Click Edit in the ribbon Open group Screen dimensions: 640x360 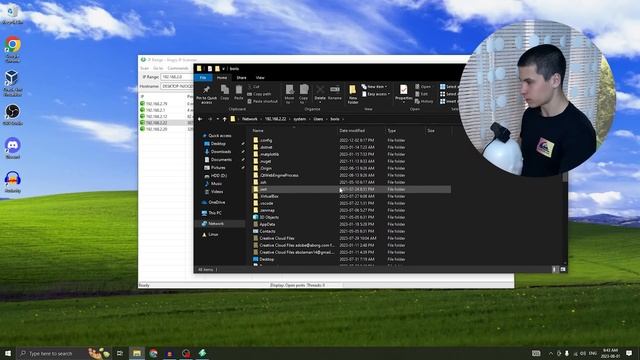(x=422, y=94)
